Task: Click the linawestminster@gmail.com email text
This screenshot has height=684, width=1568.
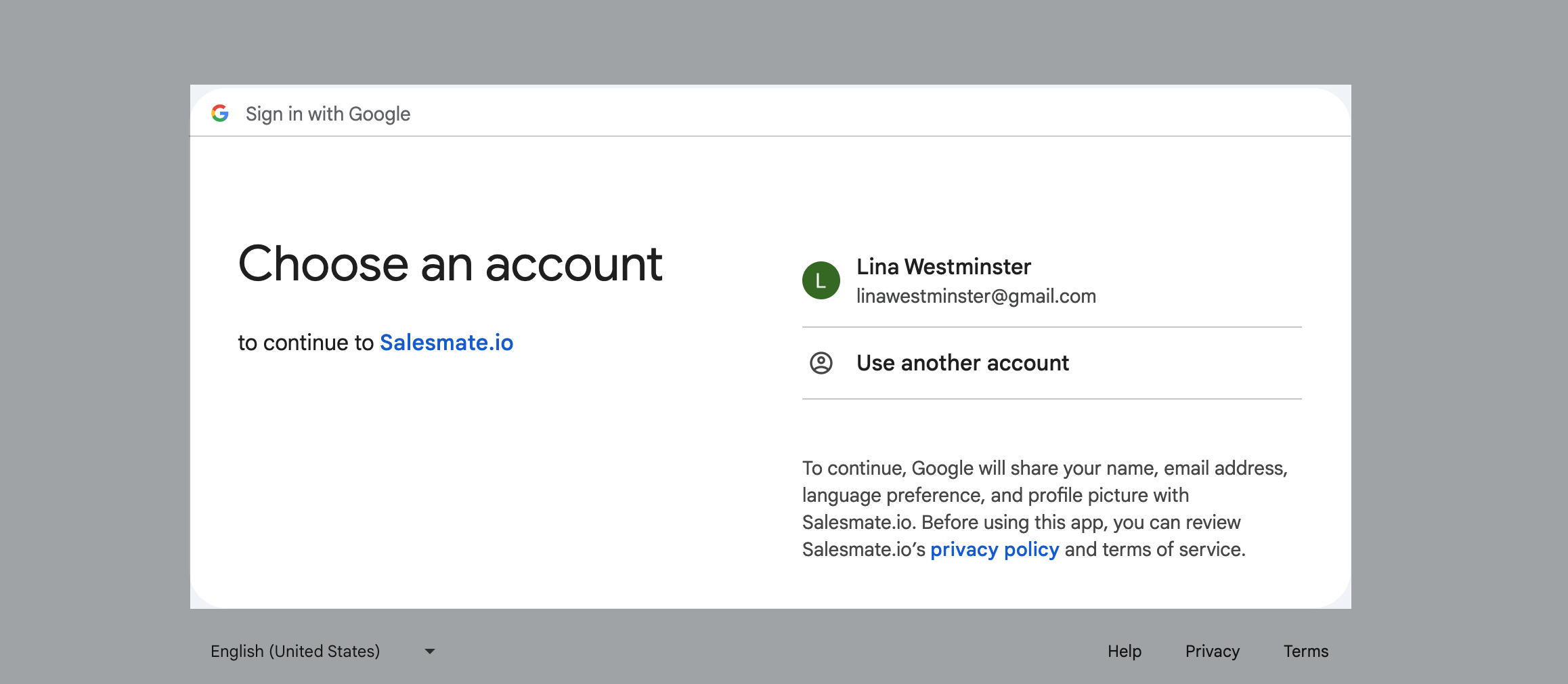Action: tap(976, 296)
